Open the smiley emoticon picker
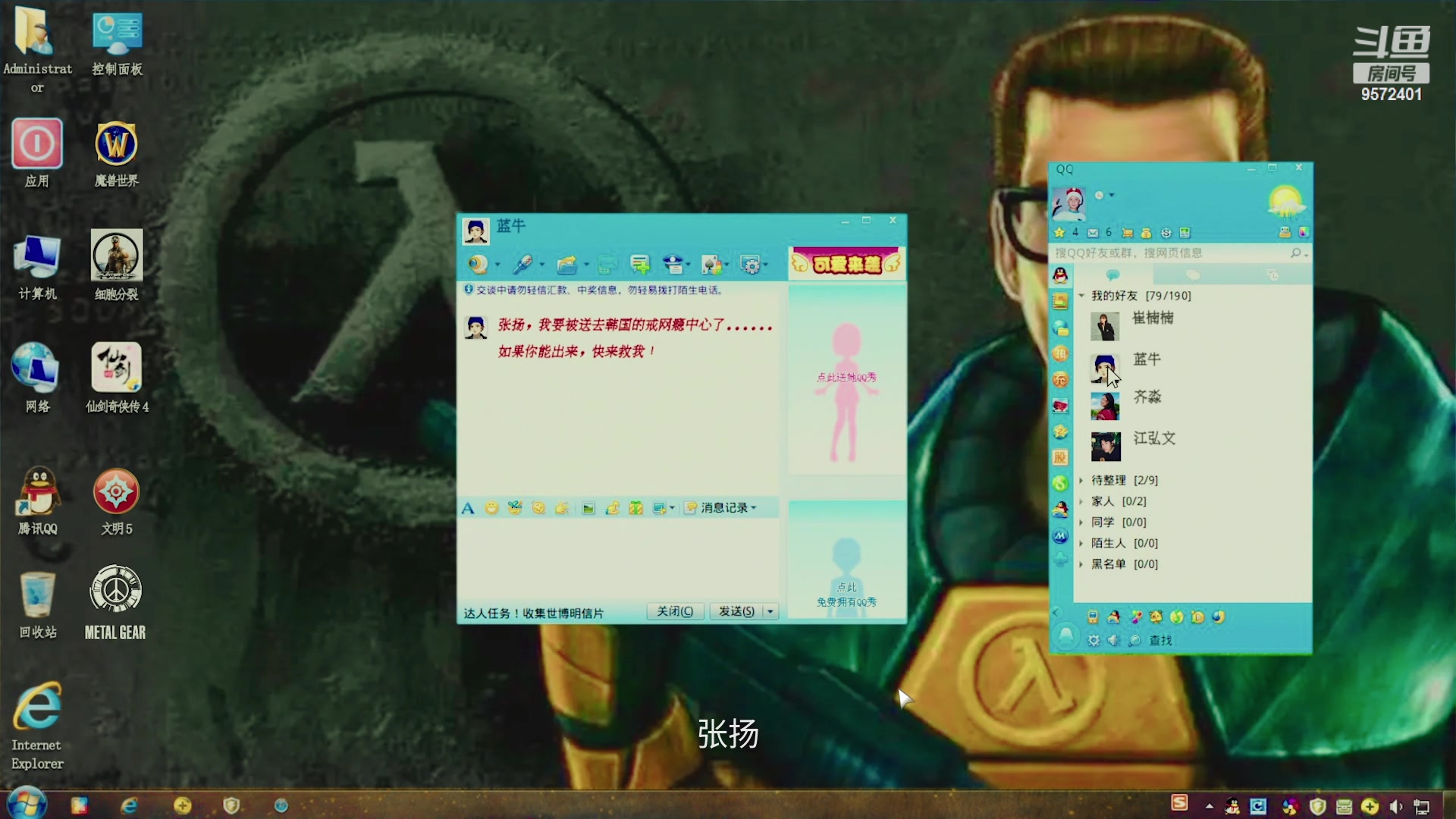This screenshot has height=819, width=1456. coord(491,508)
